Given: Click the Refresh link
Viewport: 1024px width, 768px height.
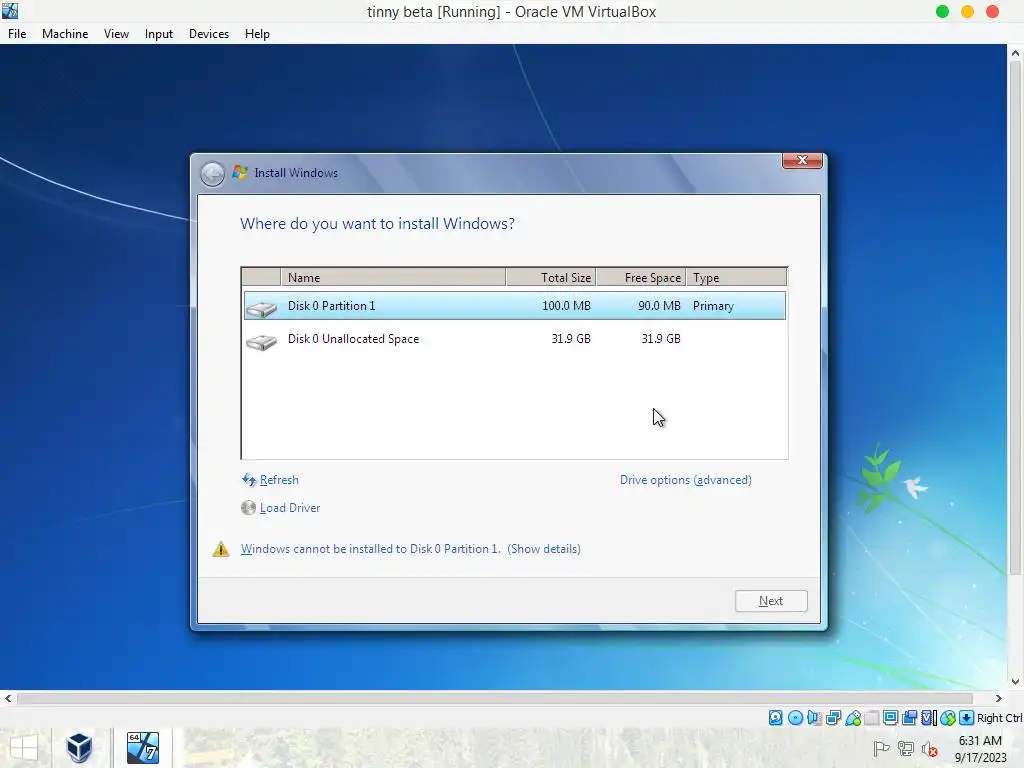Looking at the screenshot, I should (279, 480).
